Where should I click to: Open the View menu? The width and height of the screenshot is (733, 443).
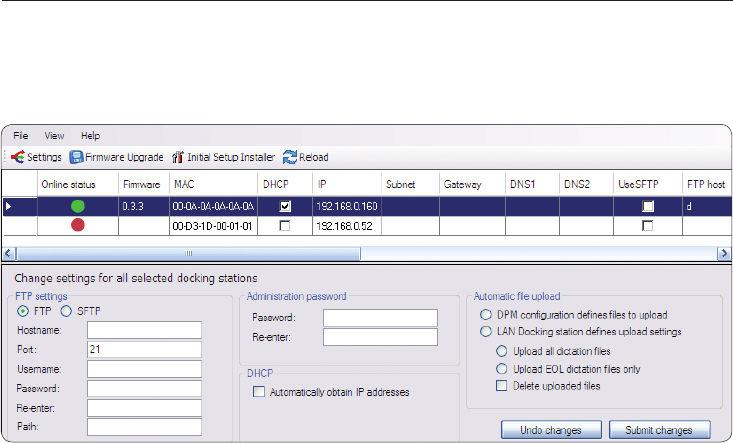pyautogui.click(x=54, y=135)
